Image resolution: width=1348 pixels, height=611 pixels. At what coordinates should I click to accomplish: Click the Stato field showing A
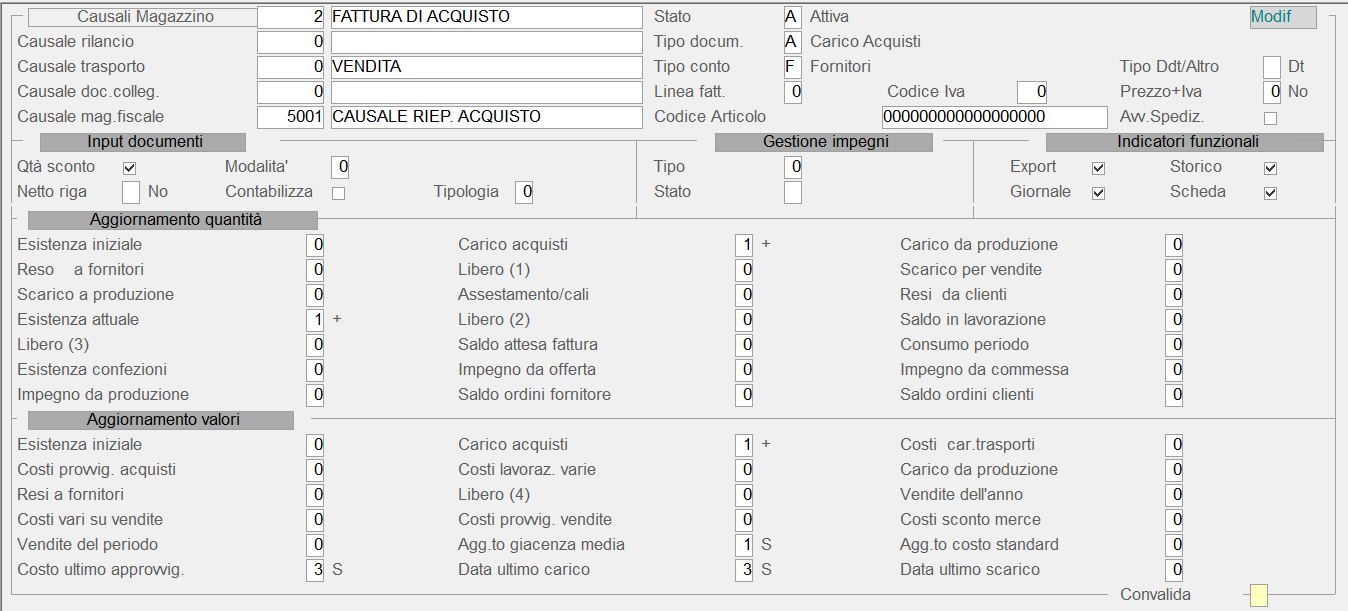(x=792, y=17)
